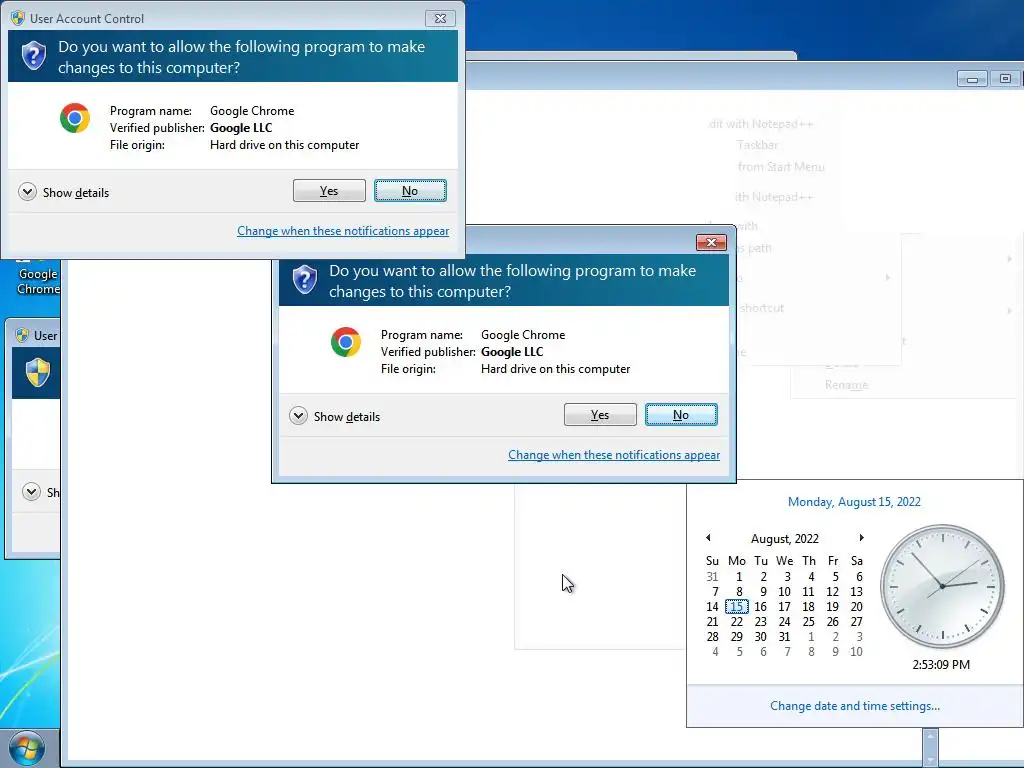The height and width of the screenshot is (768, 1024).
Task: Minimize the background window
Action: pos(972,79)
